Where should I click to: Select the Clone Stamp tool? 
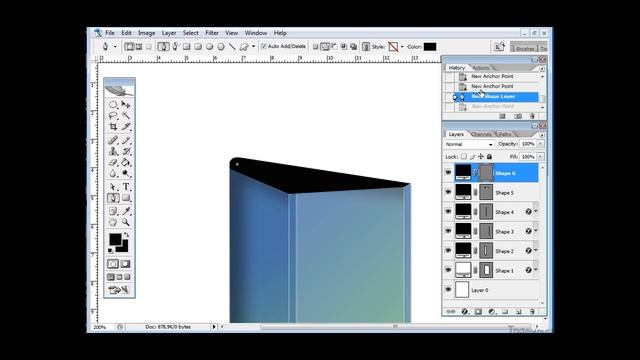coord(113,151)
